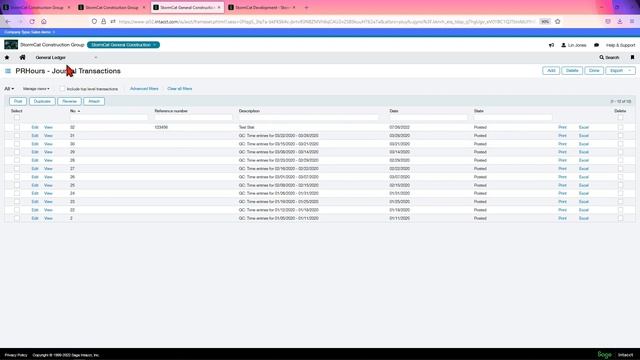The image size is (640, 360).
Task: Click the Date filter field
Action: (428, 118)
